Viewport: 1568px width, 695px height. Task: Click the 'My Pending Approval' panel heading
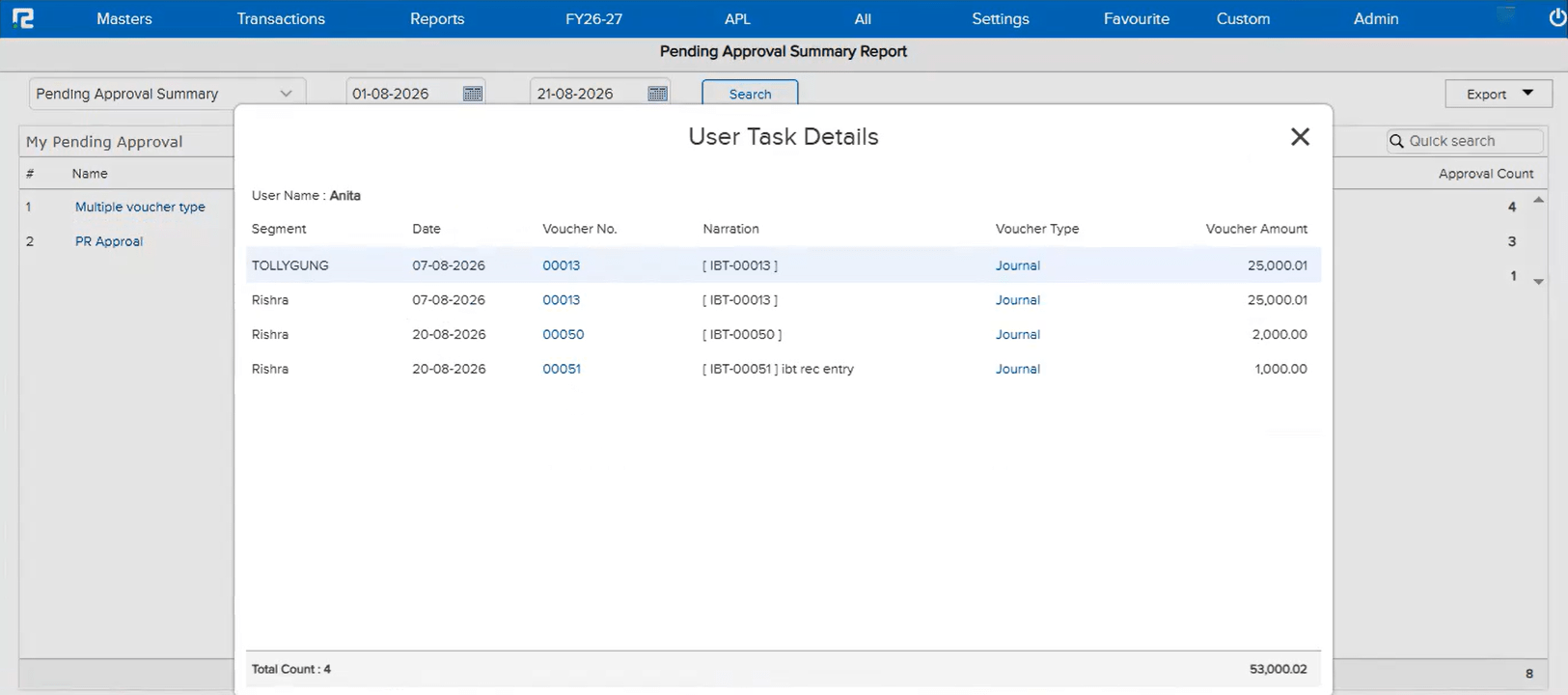(x=104, y=142)
